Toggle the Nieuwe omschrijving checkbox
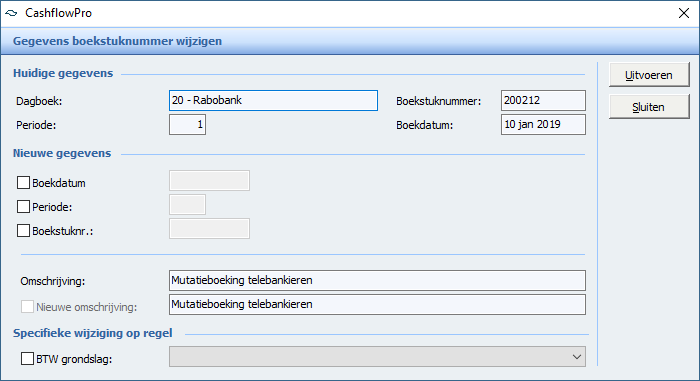 (27, 307)
